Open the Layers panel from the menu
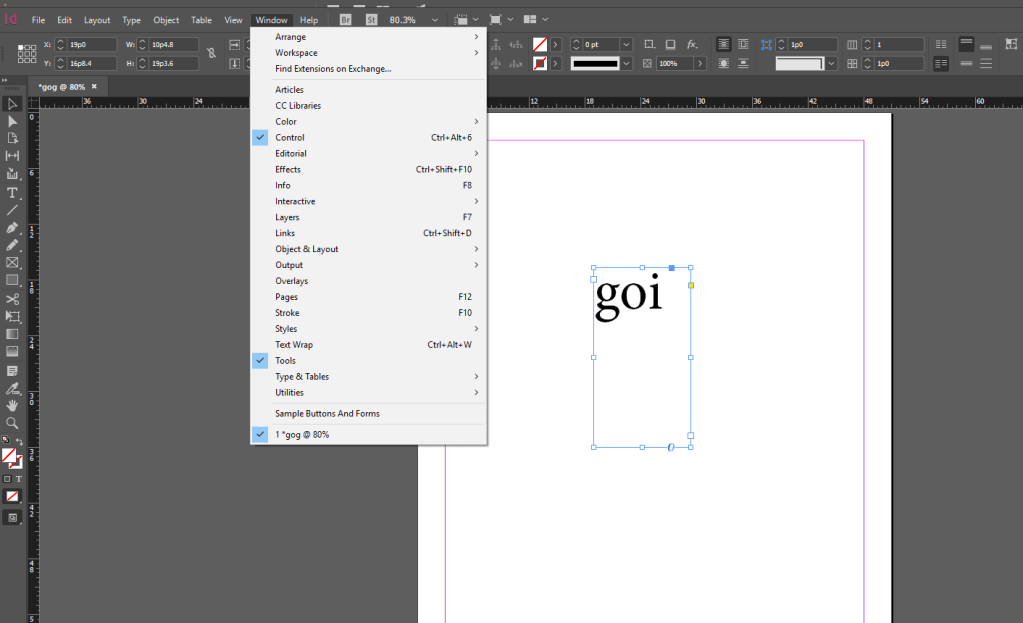This screenshot has height=623, width=1023. tap(287, 217)
